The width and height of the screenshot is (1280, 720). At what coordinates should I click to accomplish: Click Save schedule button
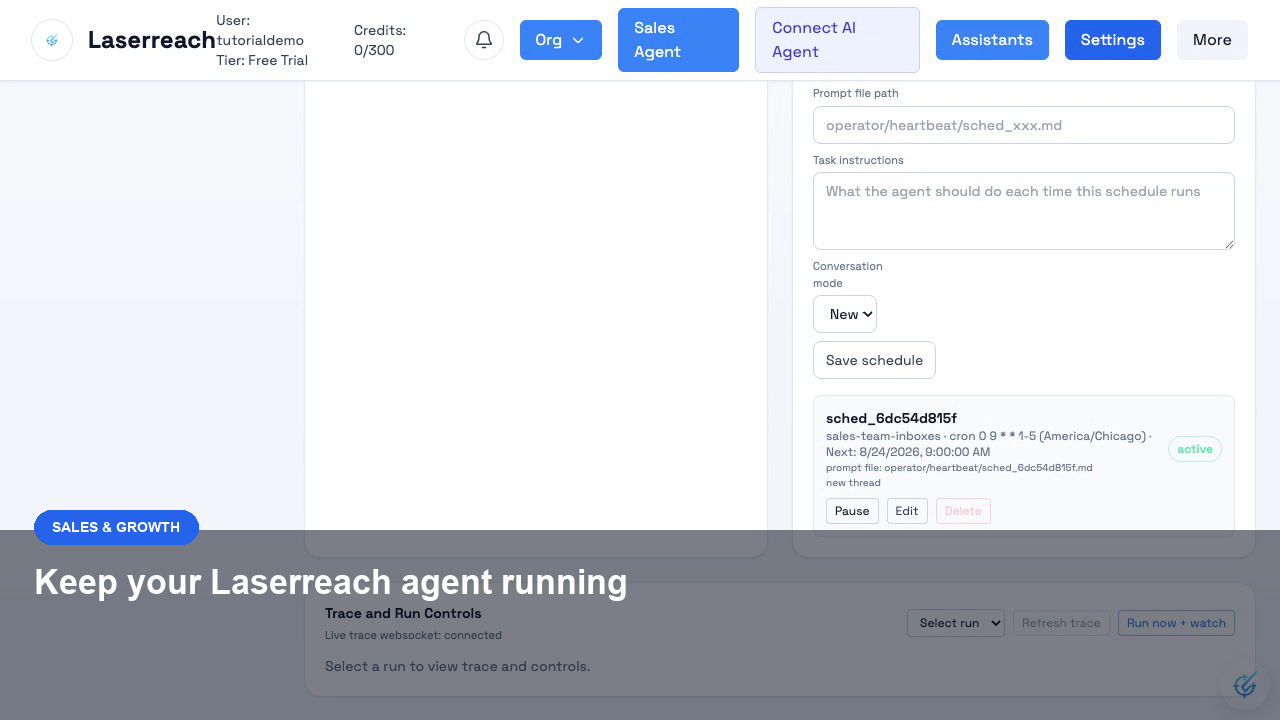[x=874, y=360]
